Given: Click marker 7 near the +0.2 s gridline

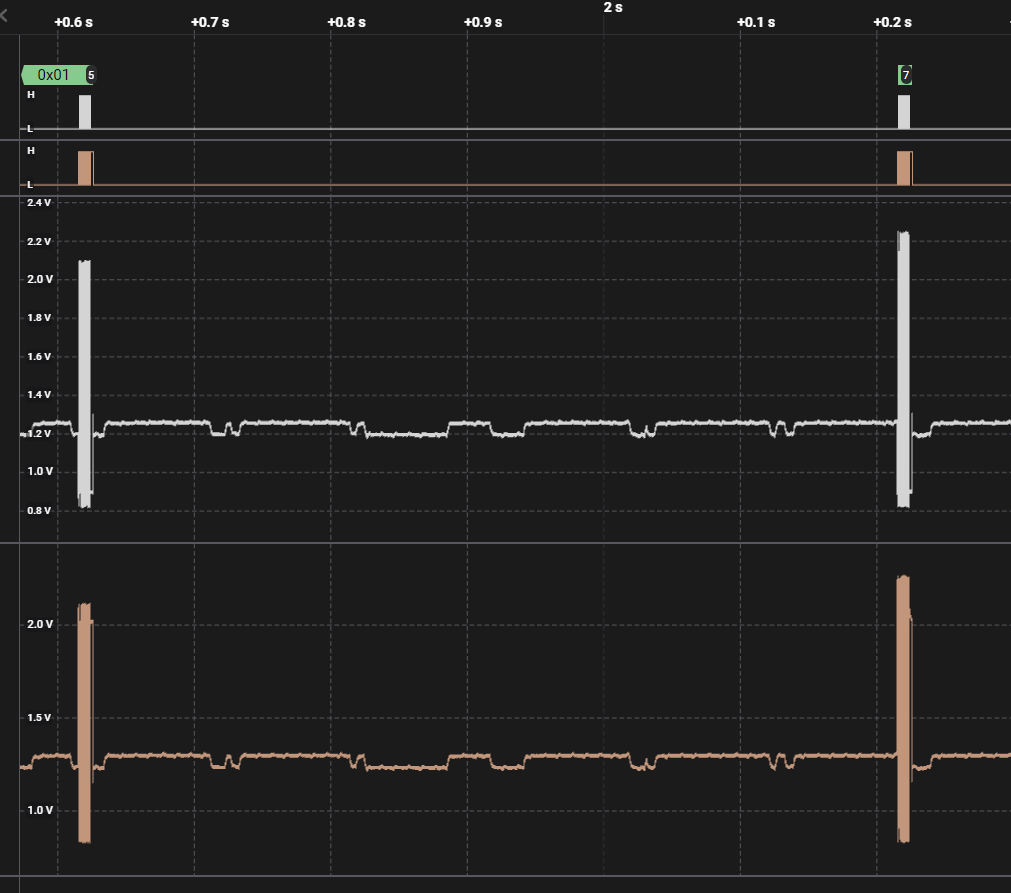Looking at the screenshot, I should pos(906,74).
